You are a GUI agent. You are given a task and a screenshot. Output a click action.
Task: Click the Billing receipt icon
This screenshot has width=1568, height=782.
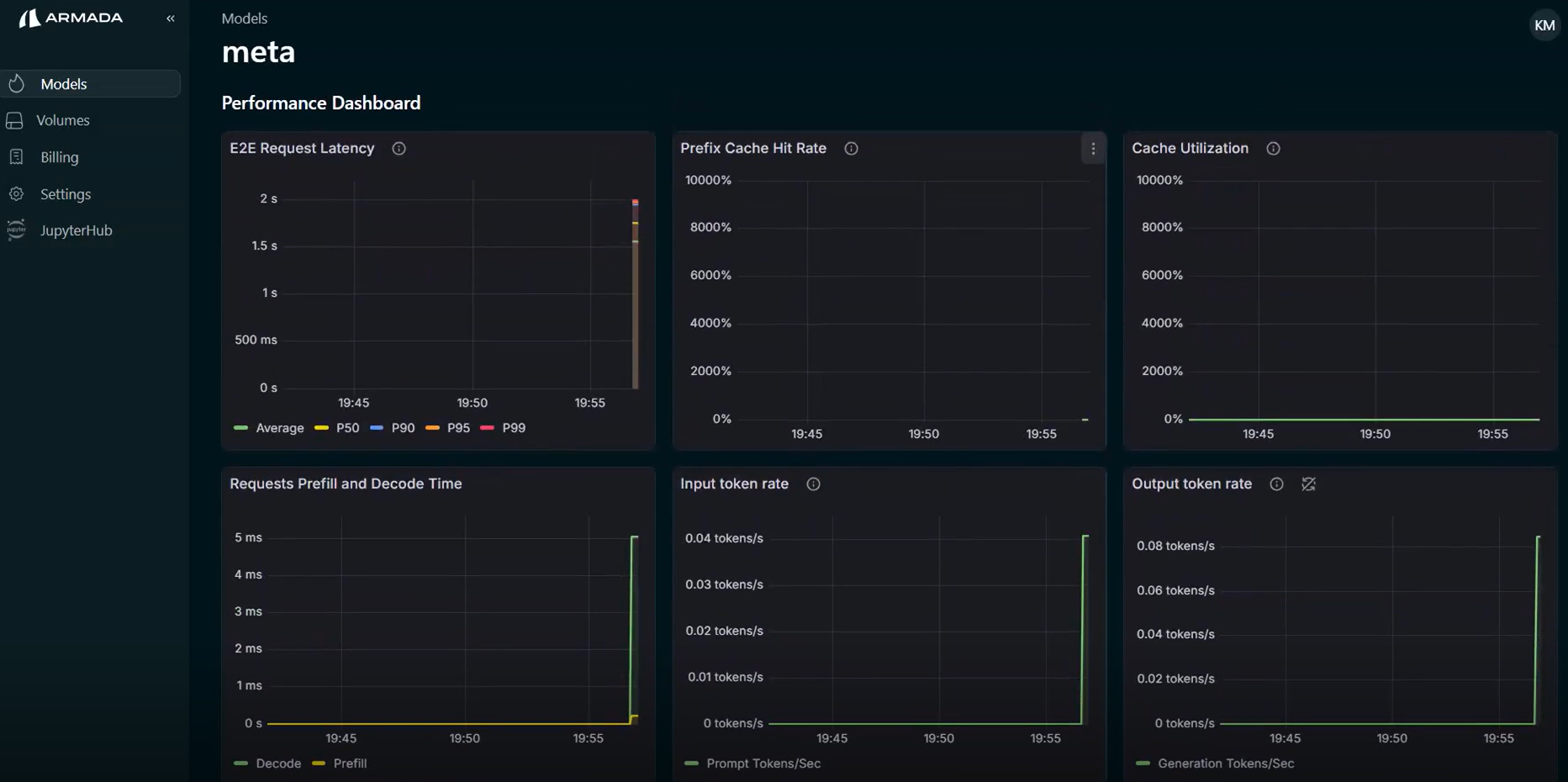click(16, 157)
